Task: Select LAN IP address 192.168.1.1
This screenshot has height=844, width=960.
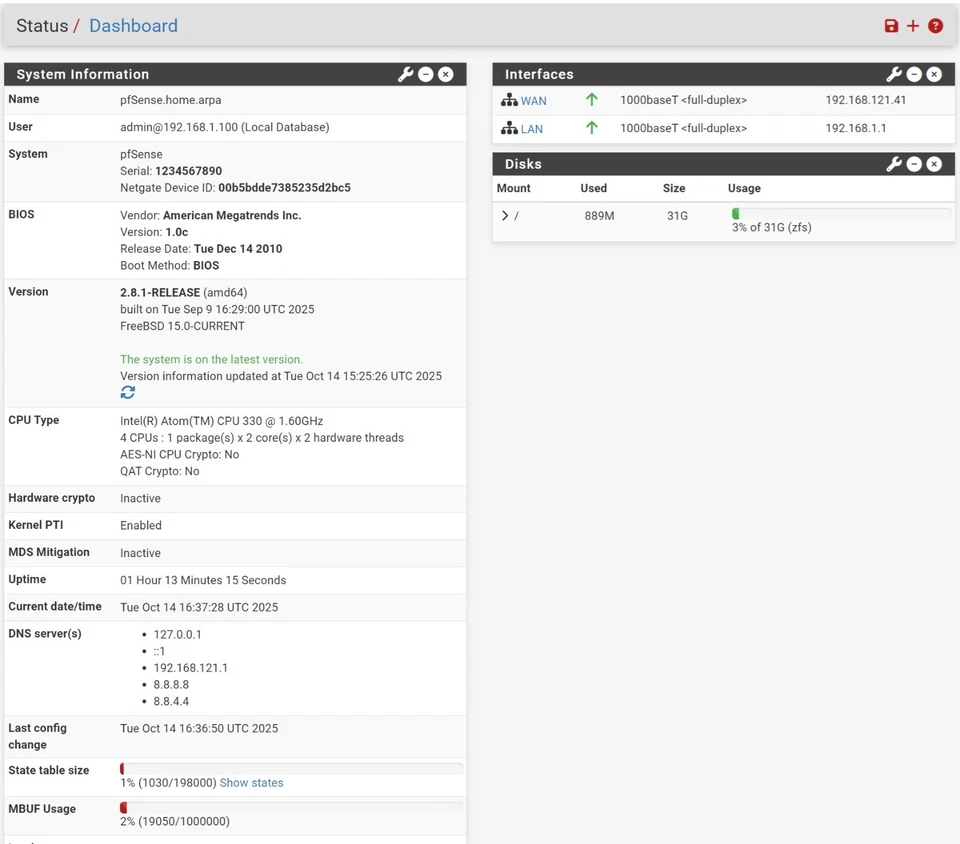Action: [856, 128]
